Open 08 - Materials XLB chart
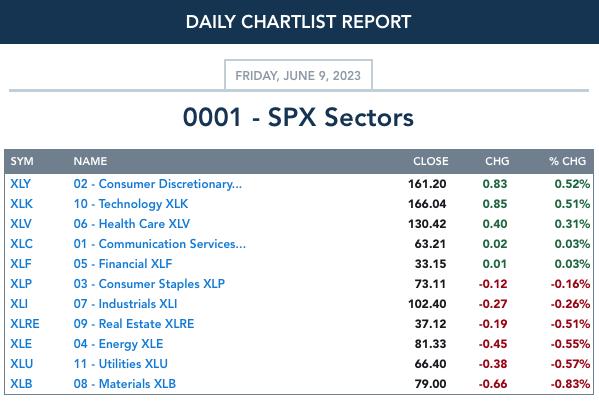The image size is (599, 401). click(125, 384)
